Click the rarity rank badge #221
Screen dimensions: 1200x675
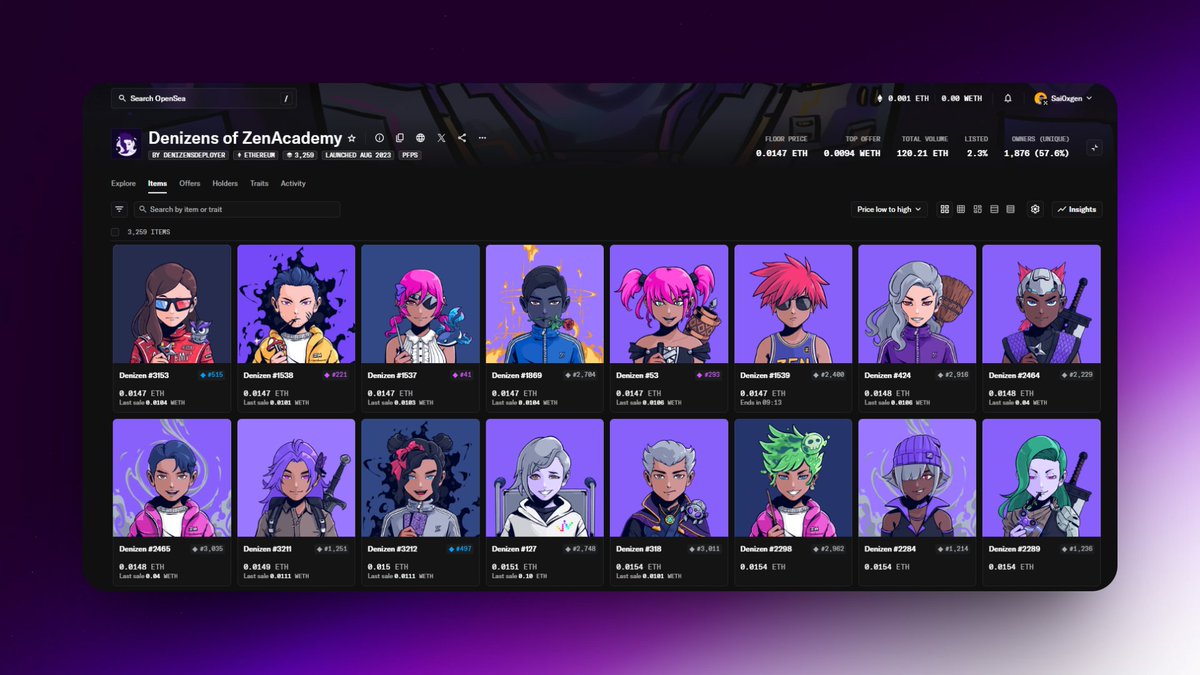pyautogui.click(x=336, y=375)
